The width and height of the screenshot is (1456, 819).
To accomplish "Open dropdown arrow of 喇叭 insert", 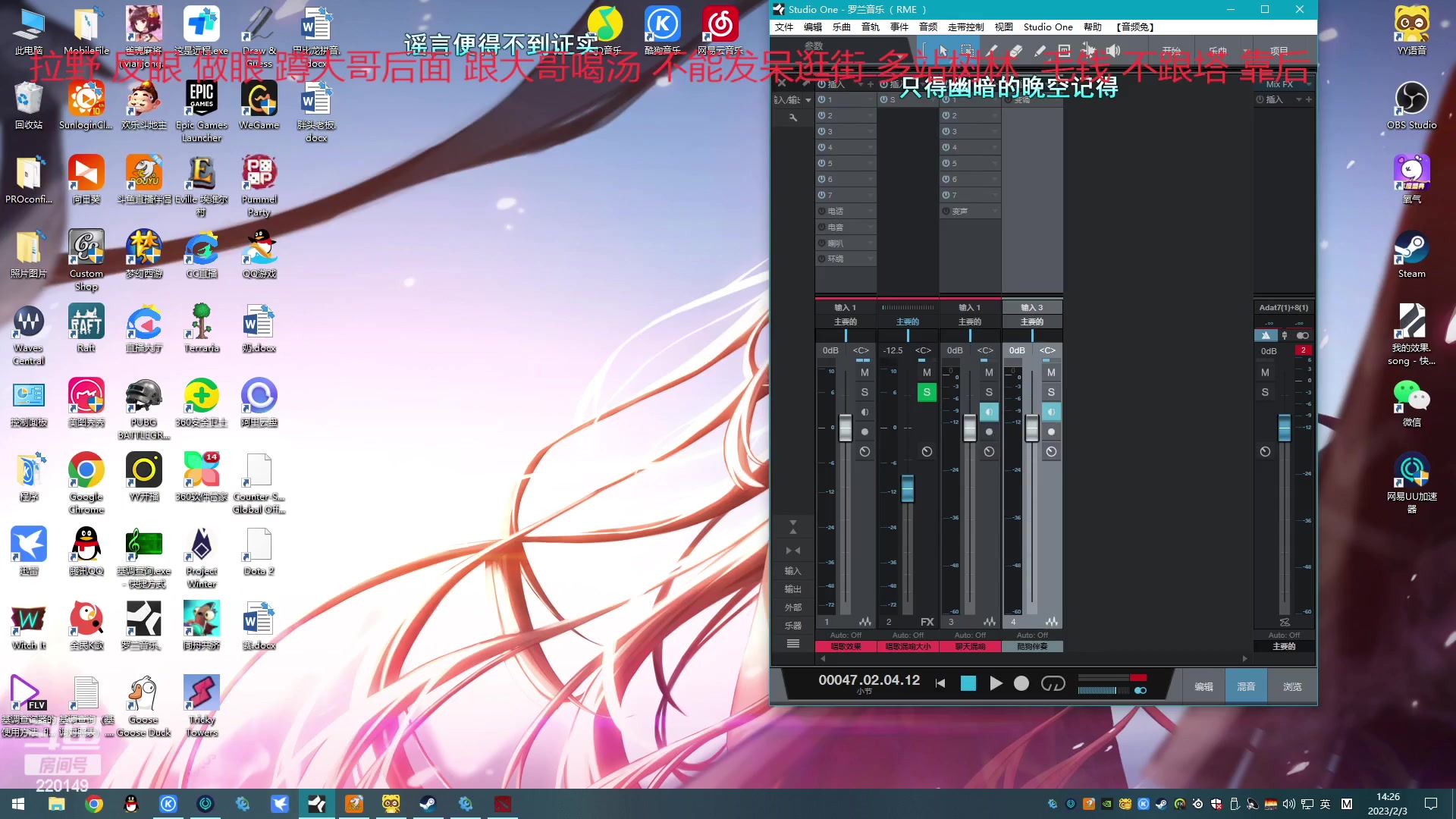I will [871, 243].
